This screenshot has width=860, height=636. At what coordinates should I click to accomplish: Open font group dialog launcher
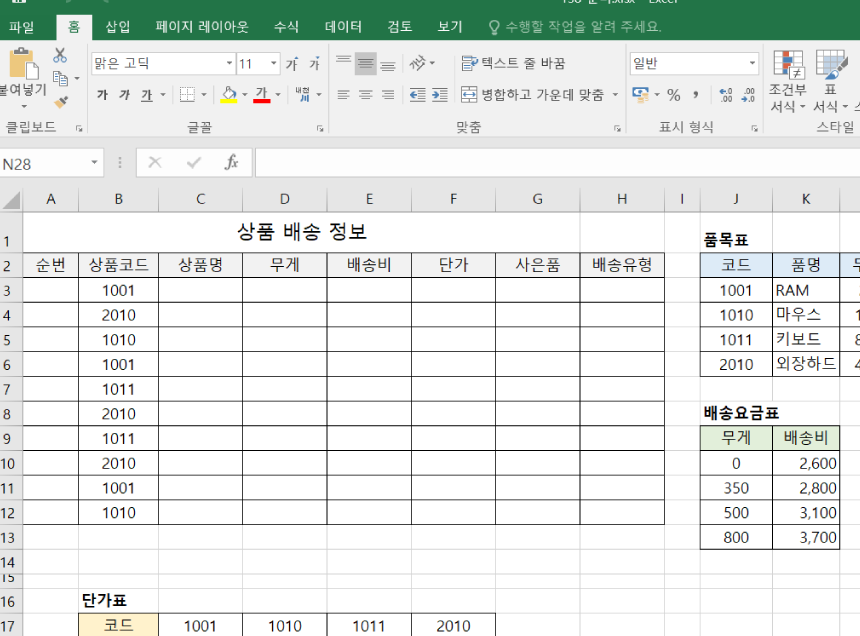coord(320,128)
